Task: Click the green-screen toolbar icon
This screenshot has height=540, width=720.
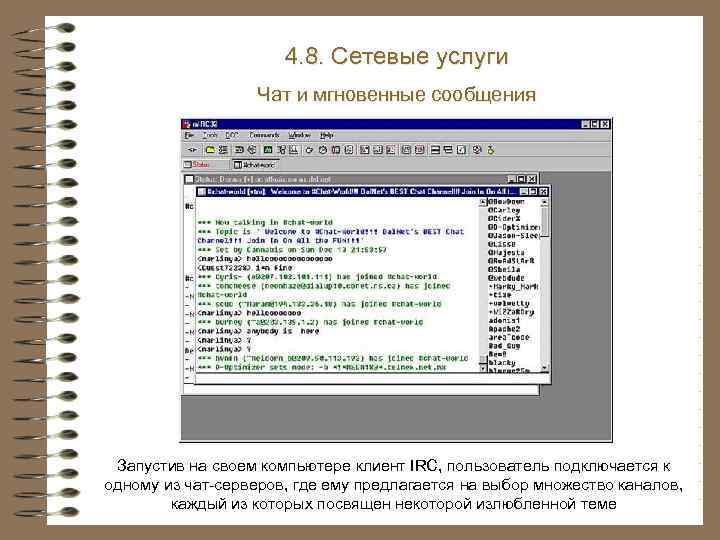Action: click(x=268, y=150)
